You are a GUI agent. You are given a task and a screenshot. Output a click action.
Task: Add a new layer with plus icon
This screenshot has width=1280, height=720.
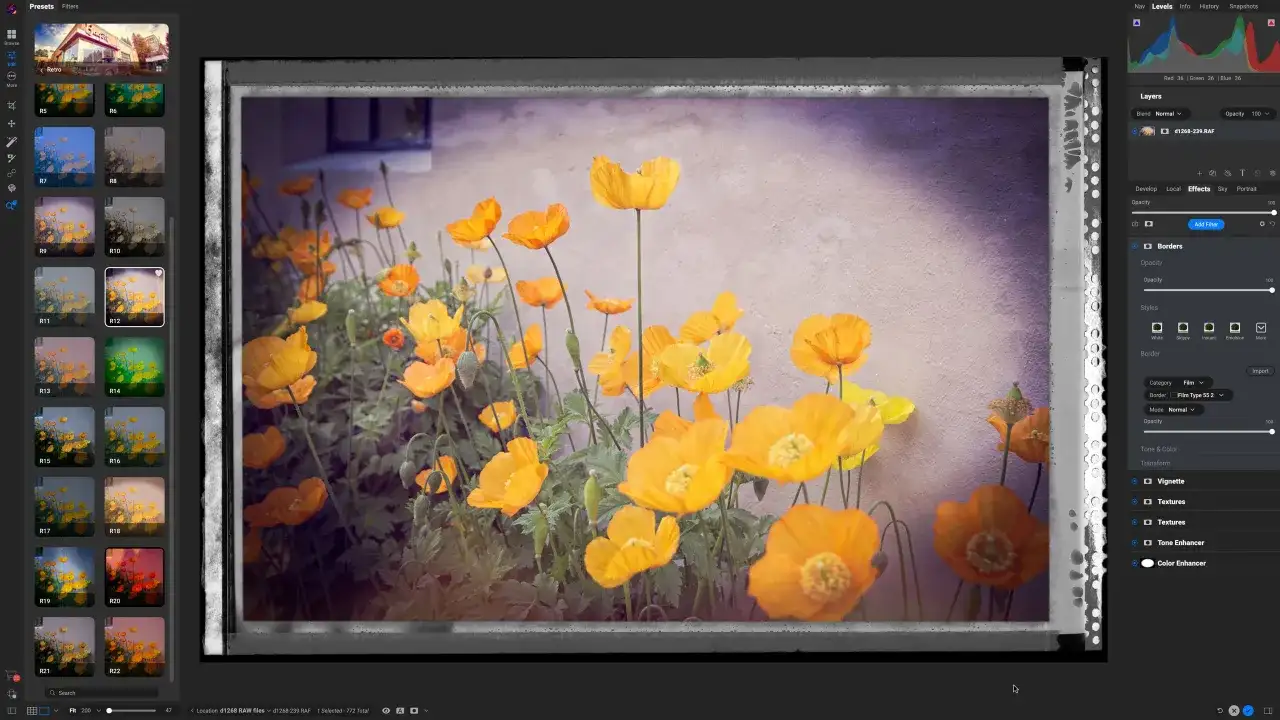point(1200,173)
